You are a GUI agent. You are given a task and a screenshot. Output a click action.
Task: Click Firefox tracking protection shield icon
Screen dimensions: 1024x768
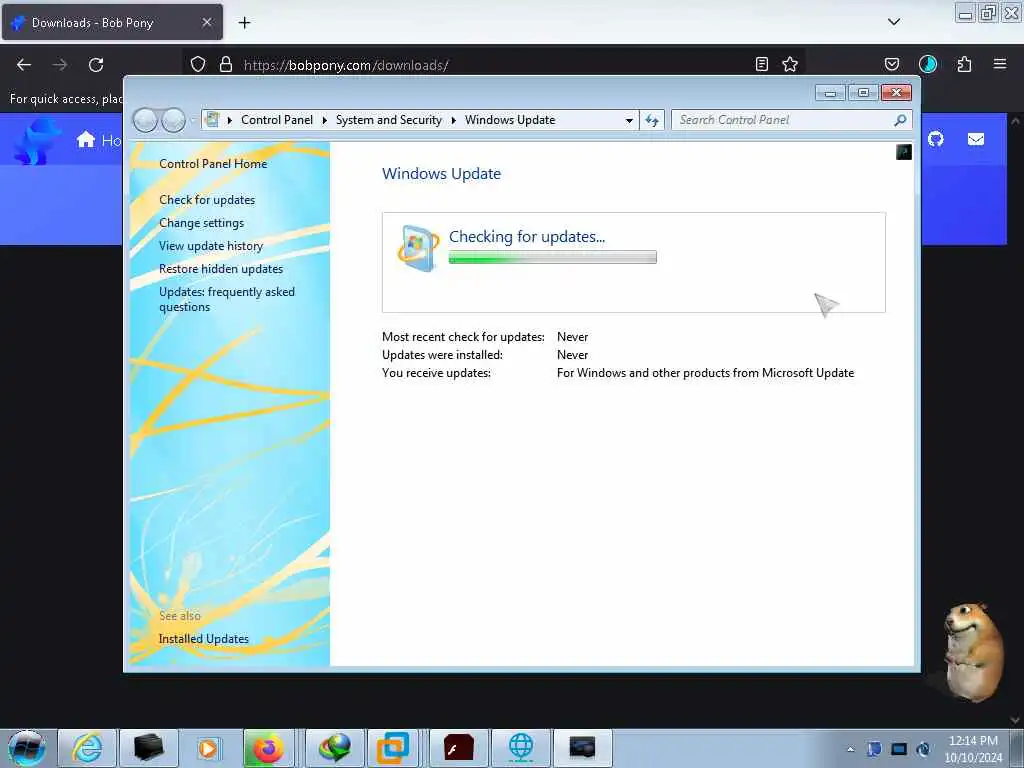[198, 65]
